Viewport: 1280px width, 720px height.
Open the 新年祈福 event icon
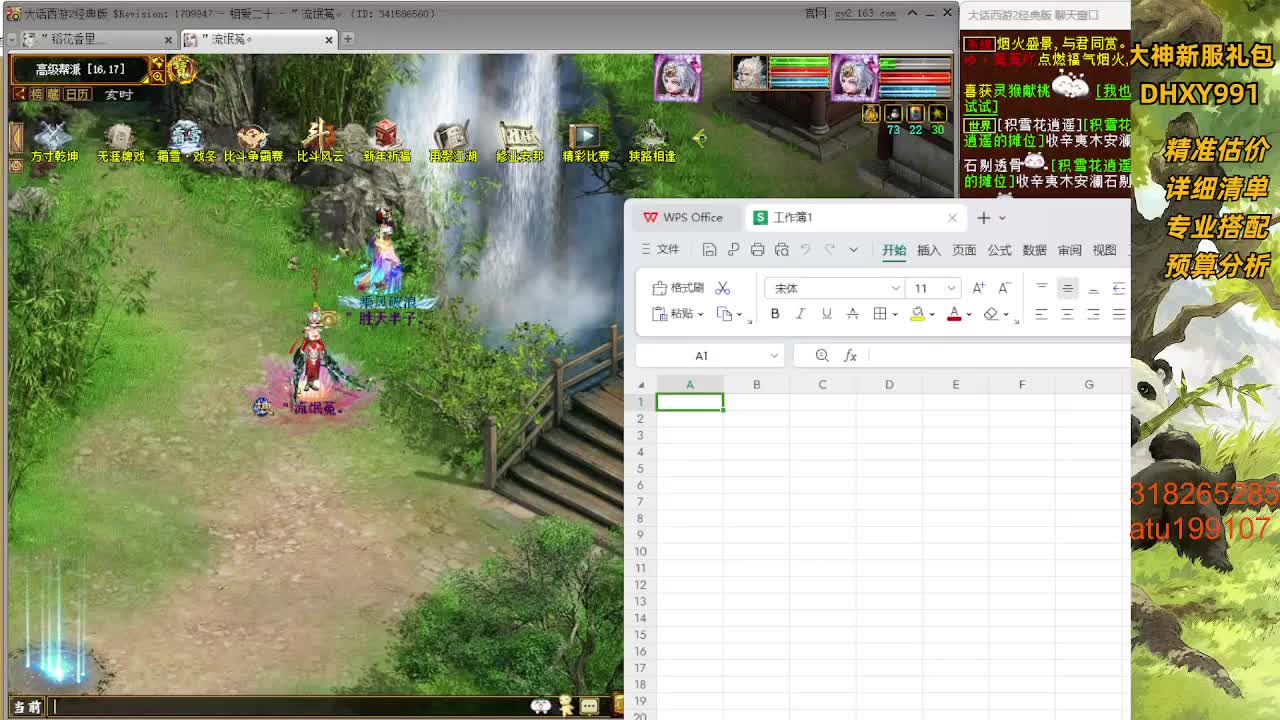(386, 140)
